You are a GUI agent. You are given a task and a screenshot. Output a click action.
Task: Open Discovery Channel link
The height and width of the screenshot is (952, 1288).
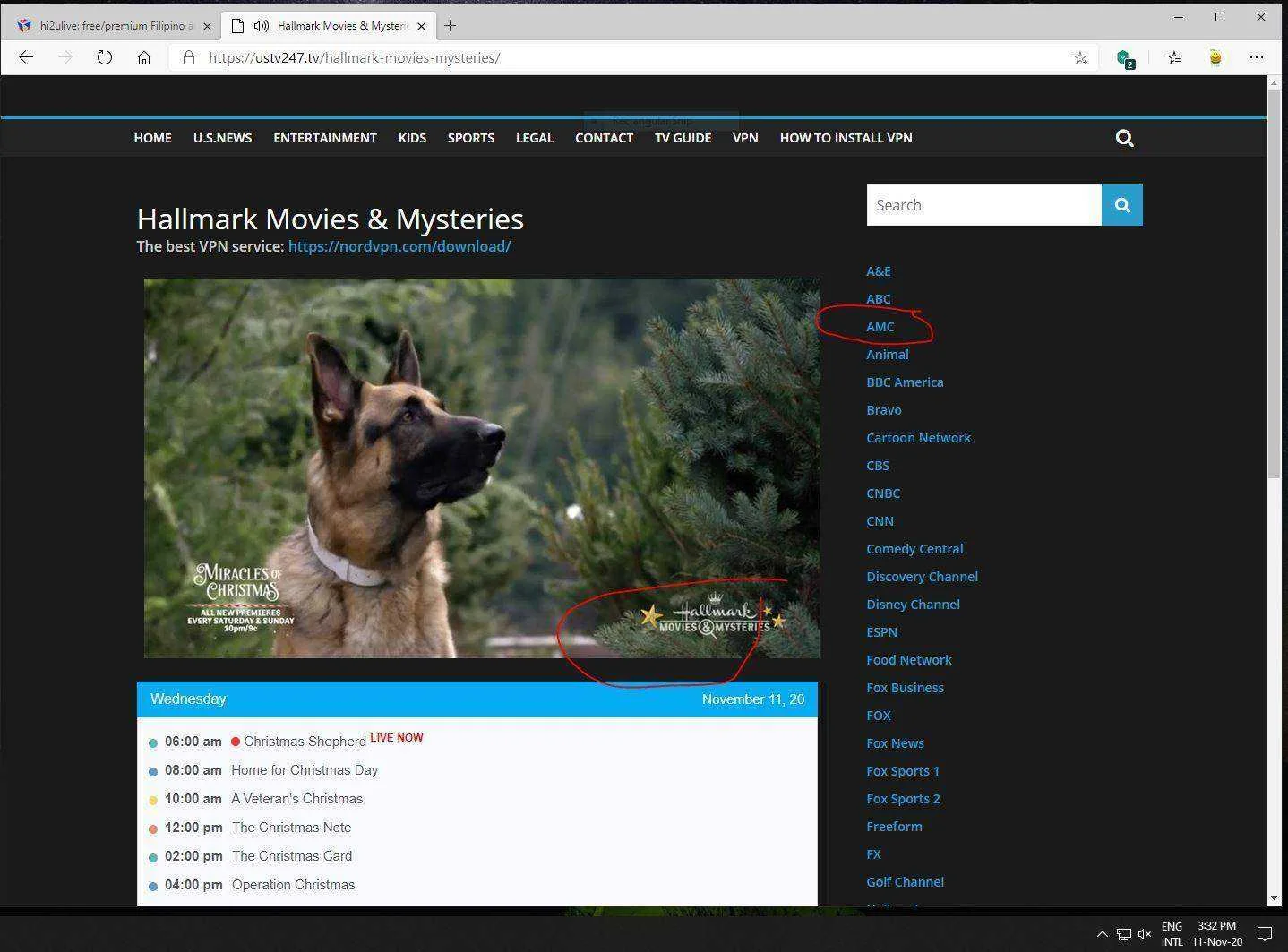pyautogui.click(x=922, y=577)
